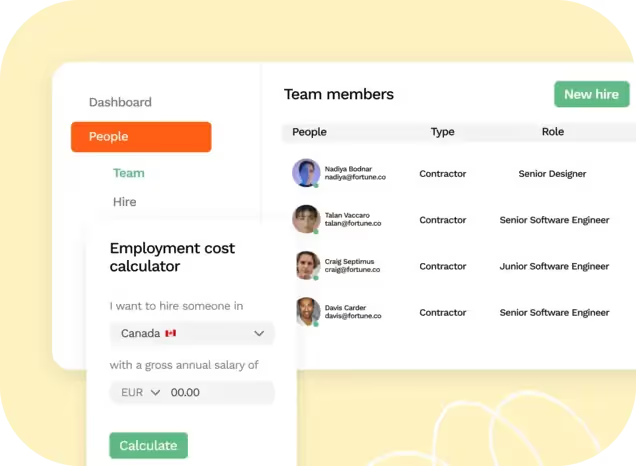The height and width of the screenshot is (466, 636).
Task: Click Davis Carder's avatar
Action: point(307,311)
